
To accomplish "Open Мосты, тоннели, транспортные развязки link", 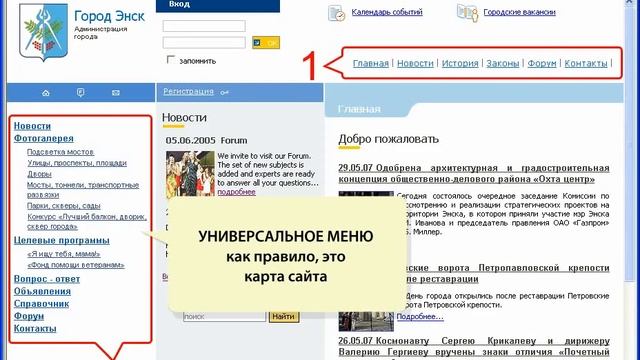I will coord(83,190).
